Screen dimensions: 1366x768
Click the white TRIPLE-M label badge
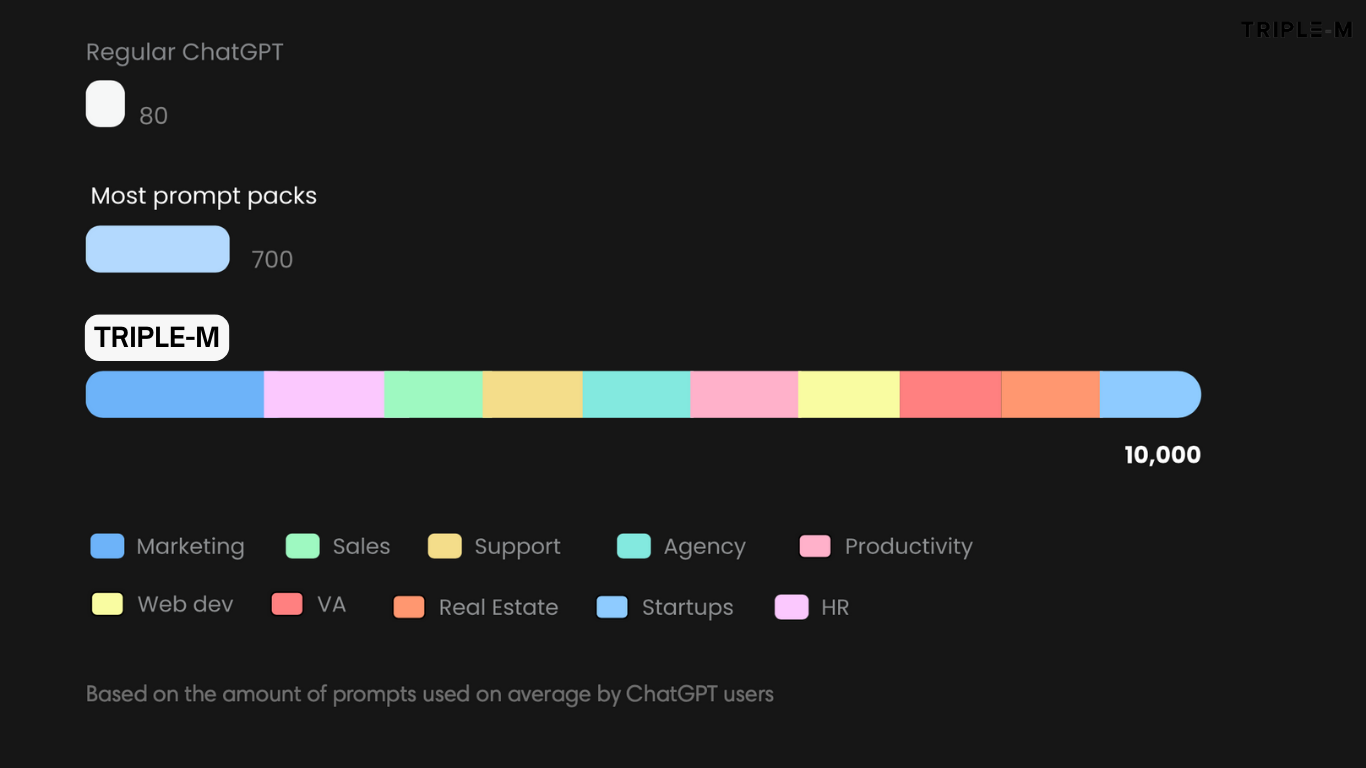(x=157, y=338)
